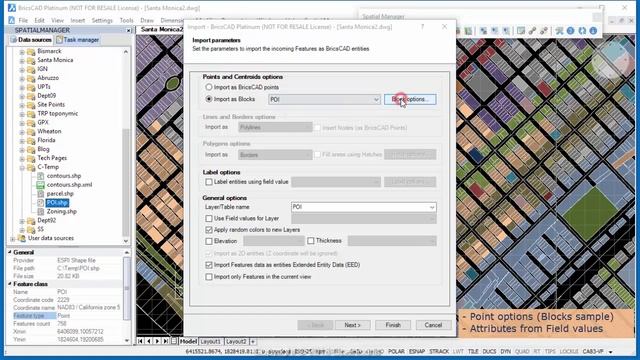This screenshot has width=640, height=360.
Task: Open the tools icon in Spatial Manager toolbar
Action: pyautogui.click(x=559, y=31)
